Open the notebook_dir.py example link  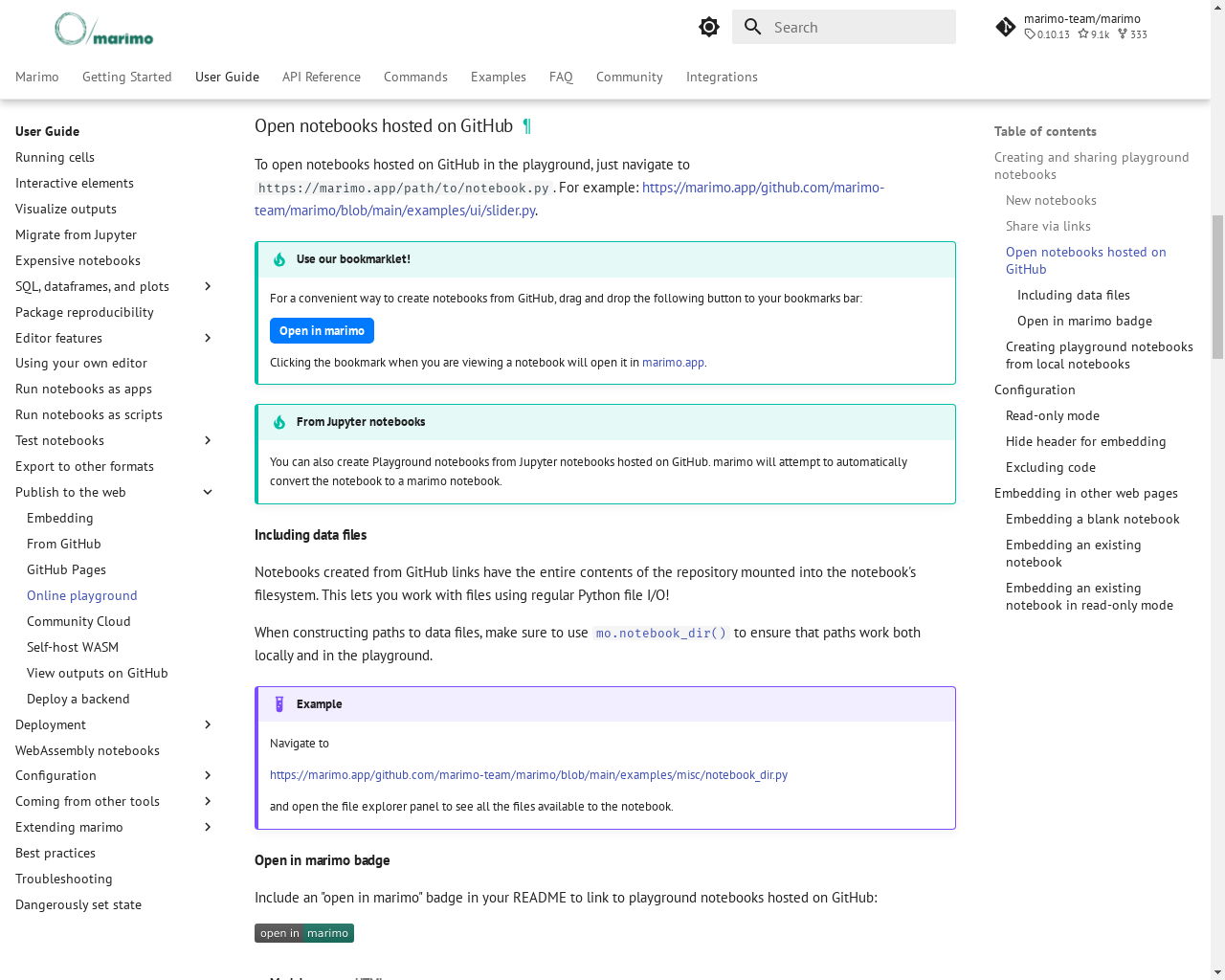(x=528, y=775)
